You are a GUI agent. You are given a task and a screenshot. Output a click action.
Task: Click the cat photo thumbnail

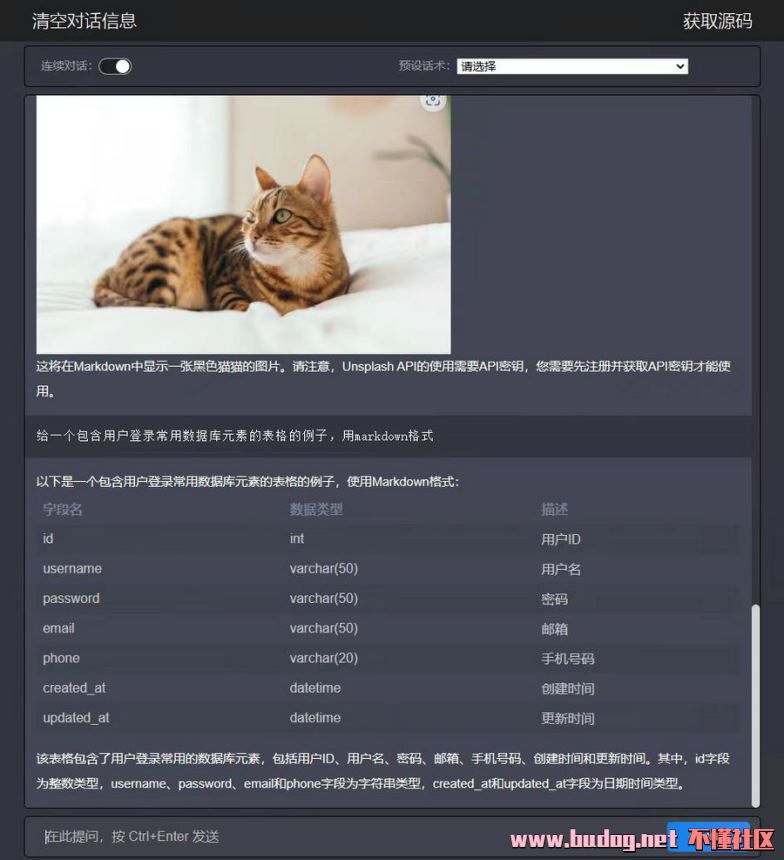tap(244, 225)
